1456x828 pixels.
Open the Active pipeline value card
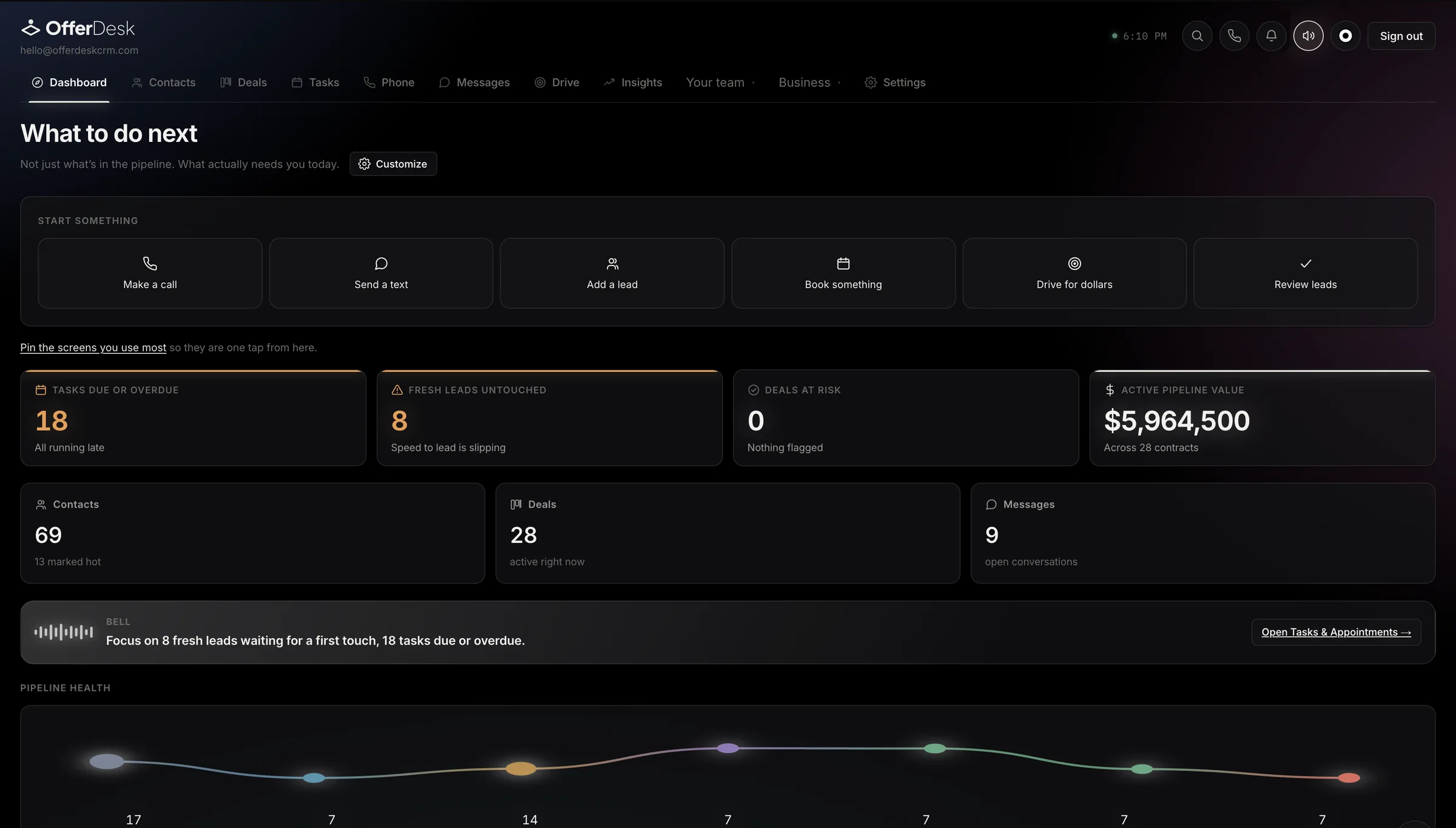[x=1262, y=418]
